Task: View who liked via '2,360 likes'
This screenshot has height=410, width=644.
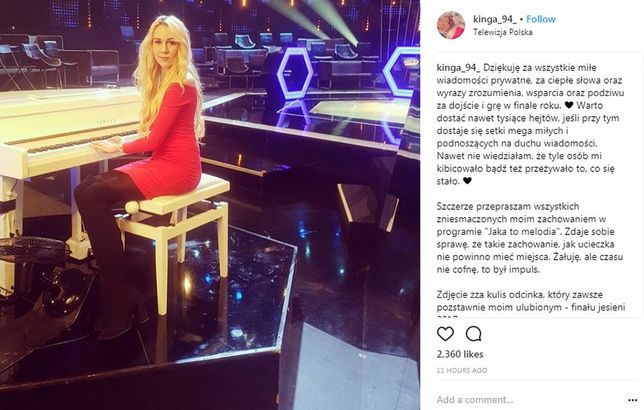Action: point(460,354)
